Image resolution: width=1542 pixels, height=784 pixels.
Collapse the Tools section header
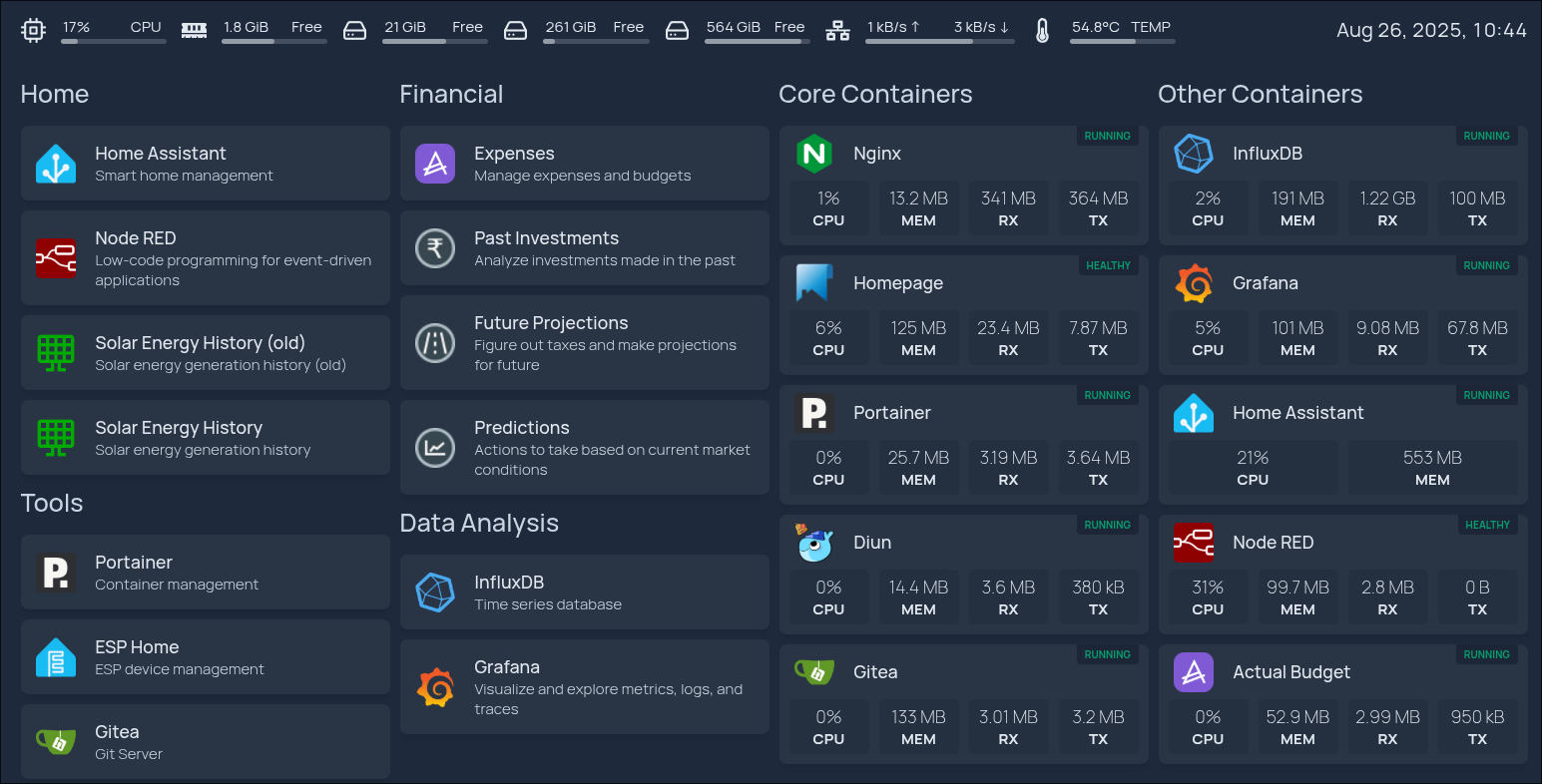(52, 504)
